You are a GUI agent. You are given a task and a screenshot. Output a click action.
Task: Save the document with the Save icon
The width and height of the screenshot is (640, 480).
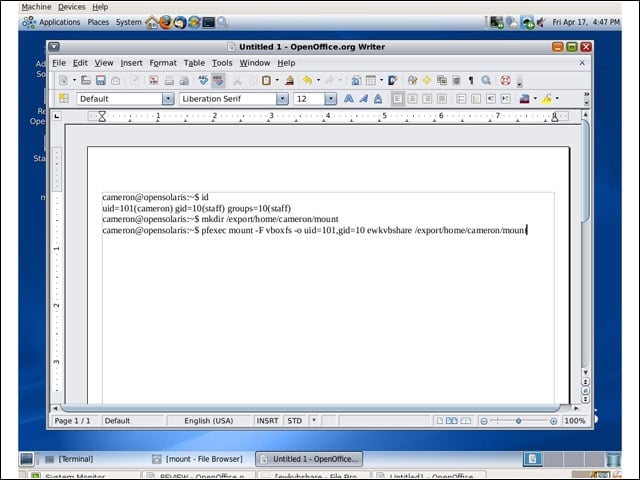click(100, 80)
